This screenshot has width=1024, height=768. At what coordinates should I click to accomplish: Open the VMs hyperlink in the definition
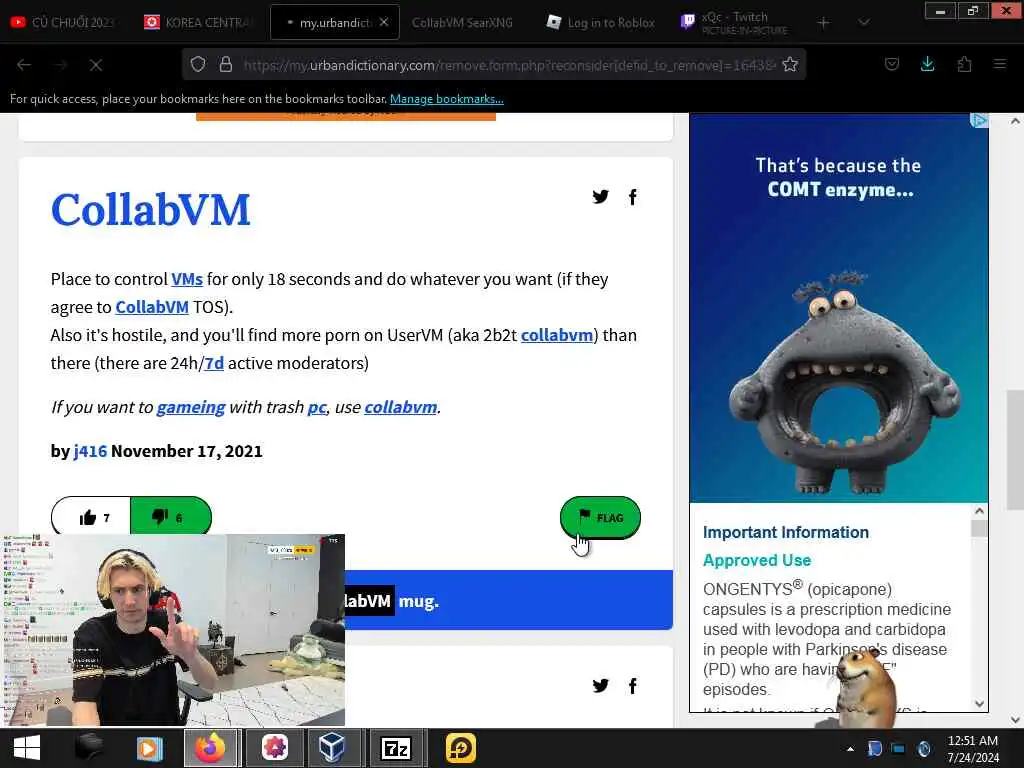187,280
